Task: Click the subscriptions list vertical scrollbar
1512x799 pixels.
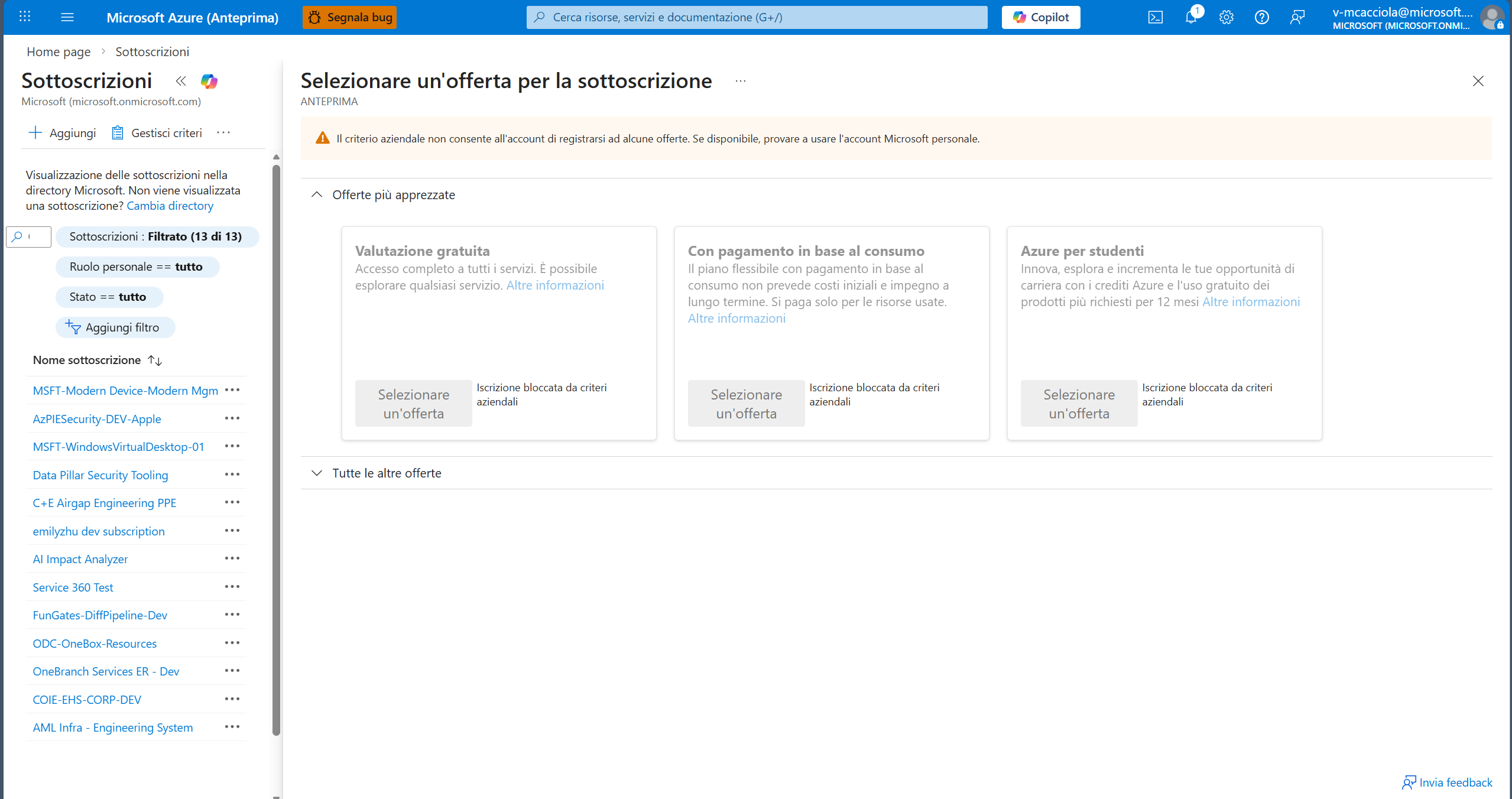Action: tap(276, 449)
